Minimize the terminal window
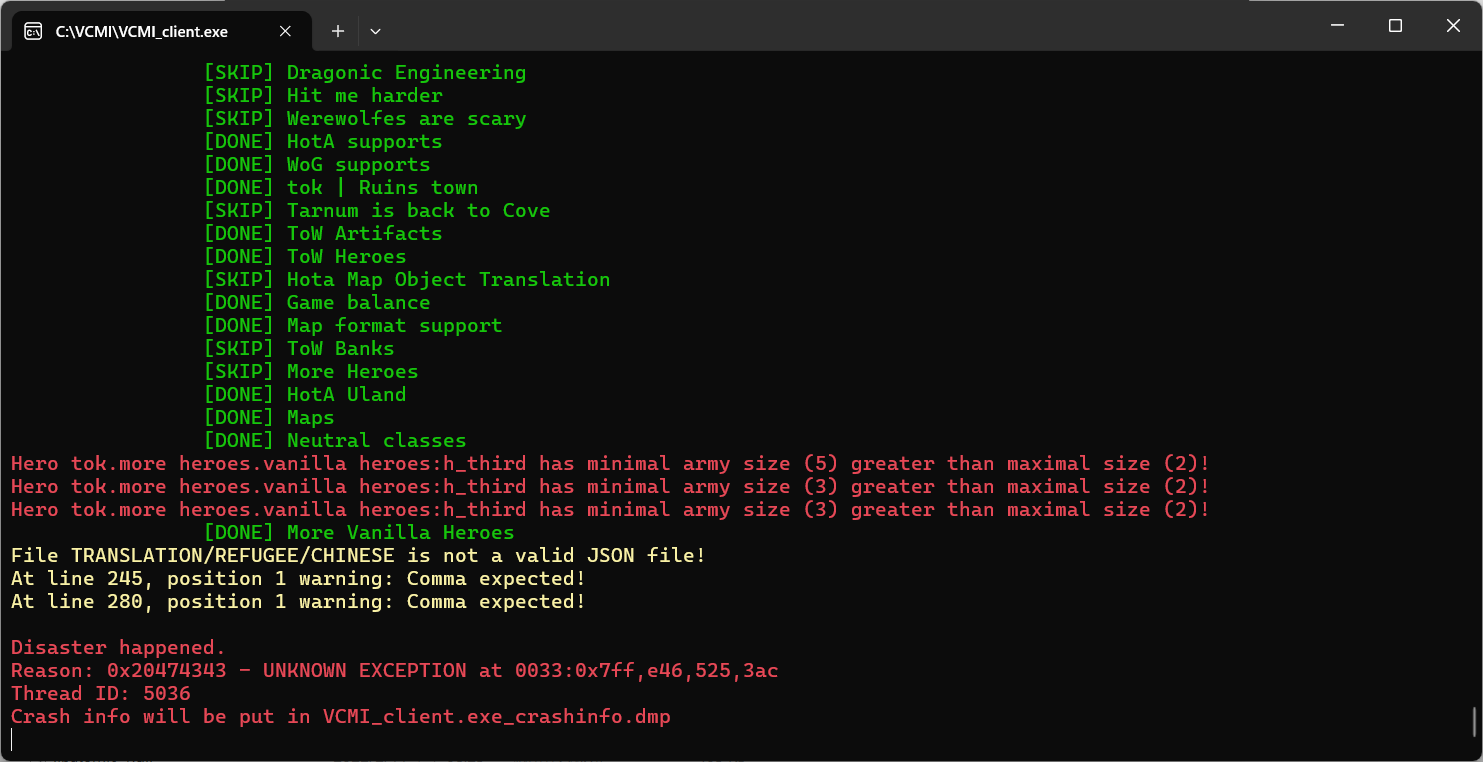 pos(1337,26)
